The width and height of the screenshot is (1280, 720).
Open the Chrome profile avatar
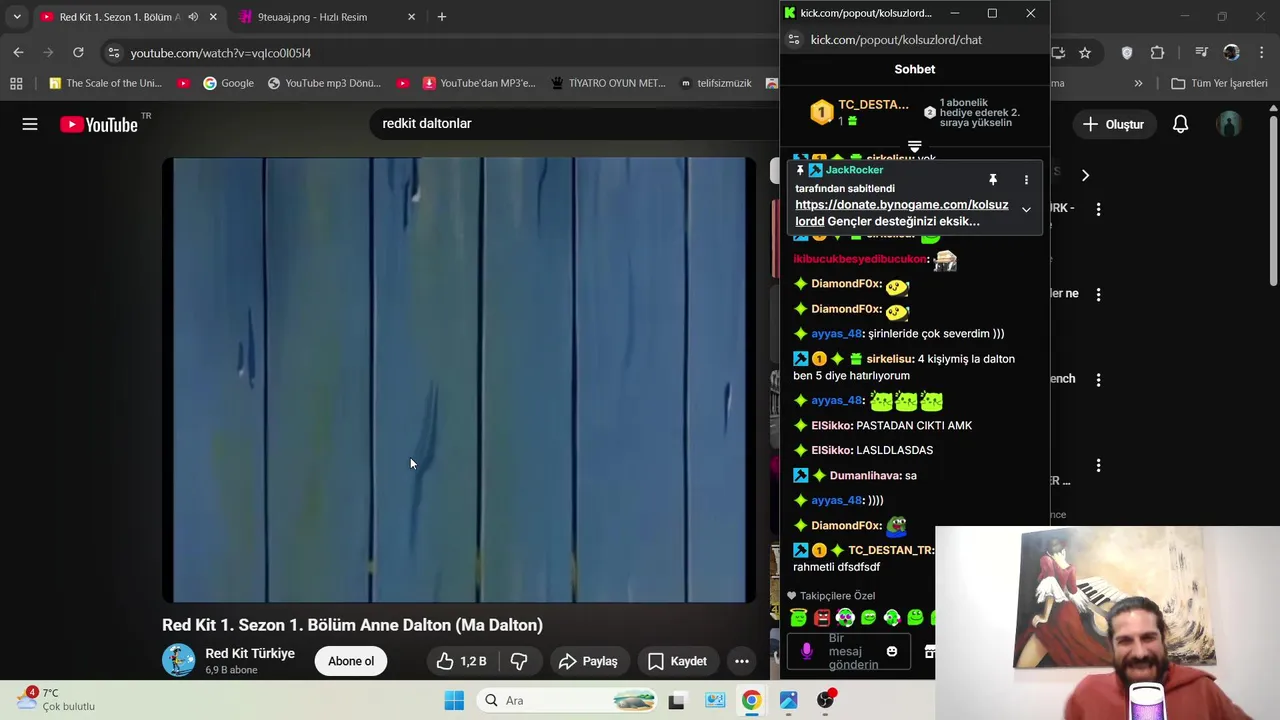click(x=1231, y=52)
